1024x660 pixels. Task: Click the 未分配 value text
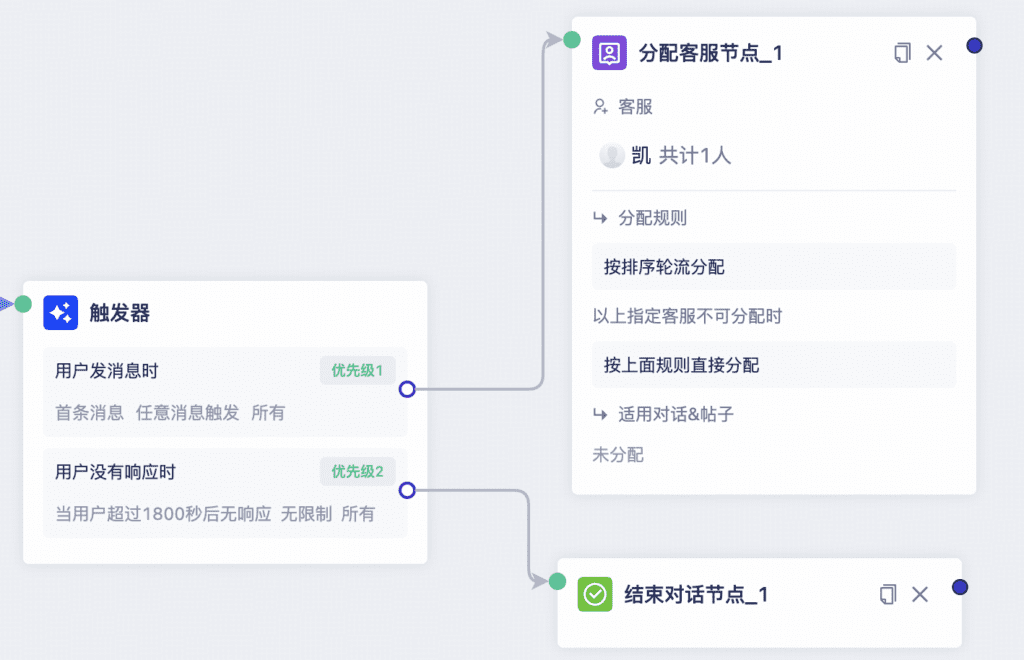point(618,454)
